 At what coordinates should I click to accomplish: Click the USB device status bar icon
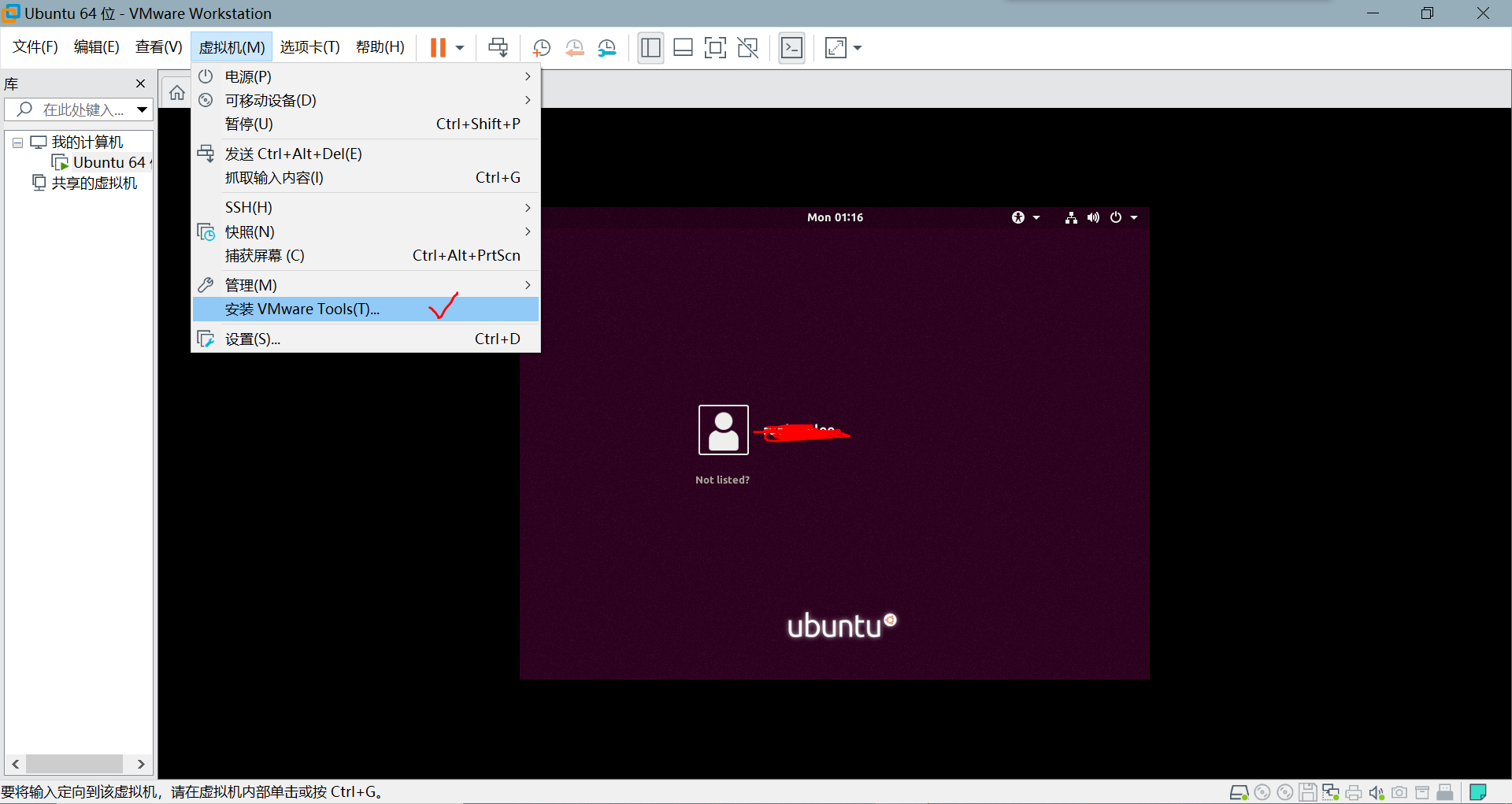[1445, 792]
